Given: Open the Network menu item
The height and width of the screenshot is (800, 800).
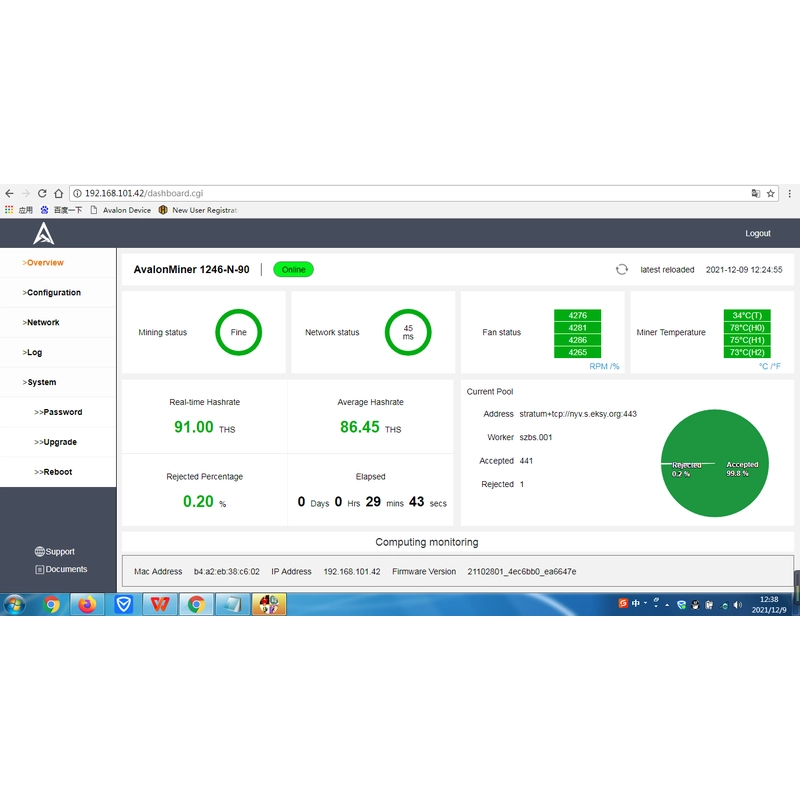Looking at the screenshot, I should 41,322.
